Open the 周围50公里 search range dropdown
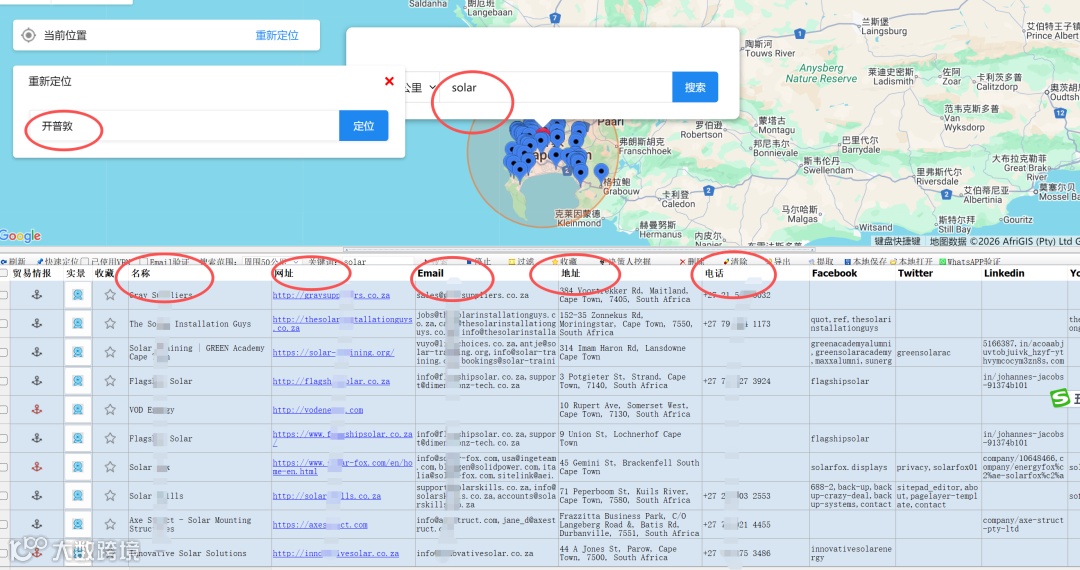 [x=271, y=262]
